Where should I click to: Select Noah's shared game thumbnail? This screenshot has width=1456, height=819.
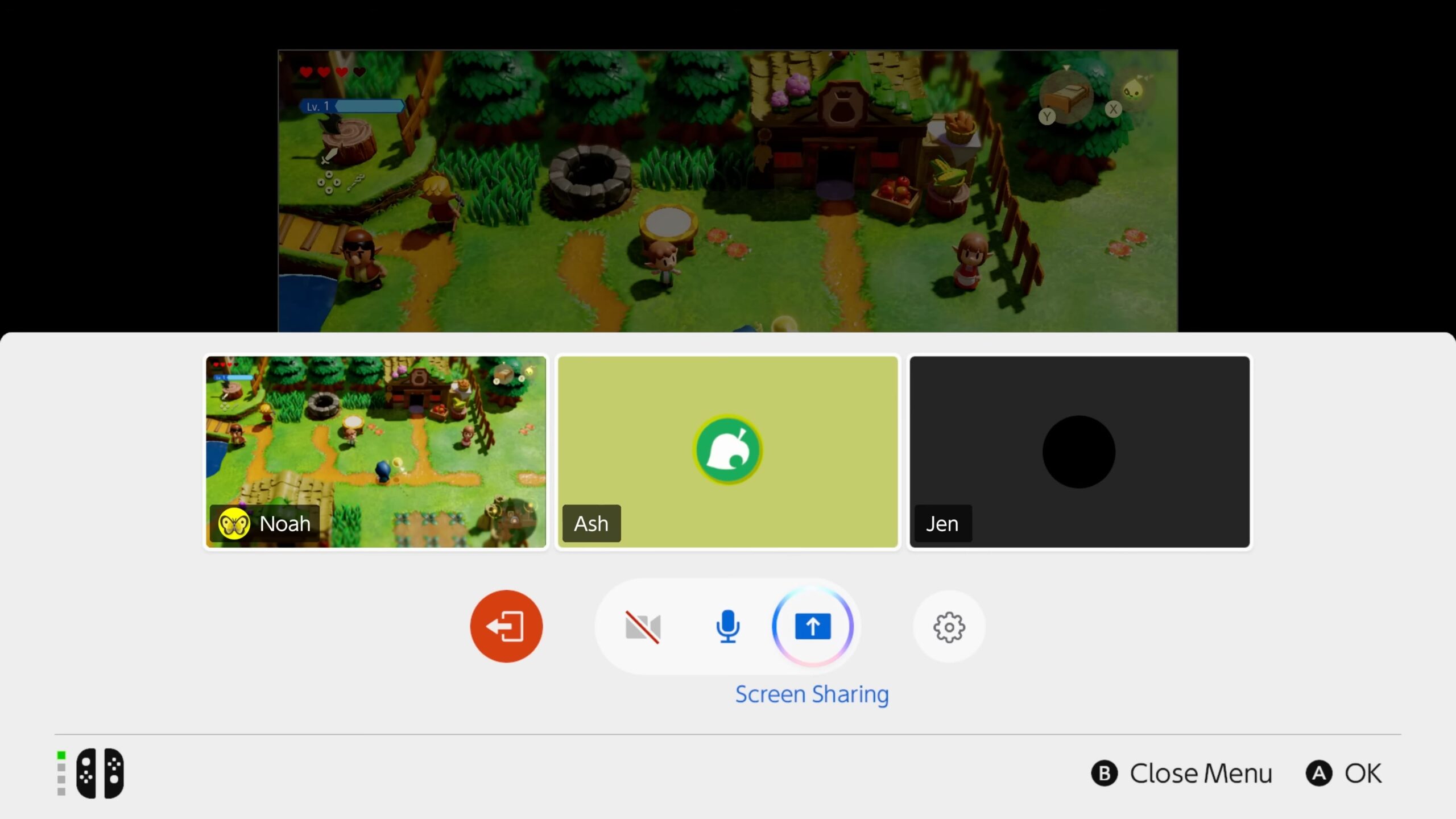(376, 452)
